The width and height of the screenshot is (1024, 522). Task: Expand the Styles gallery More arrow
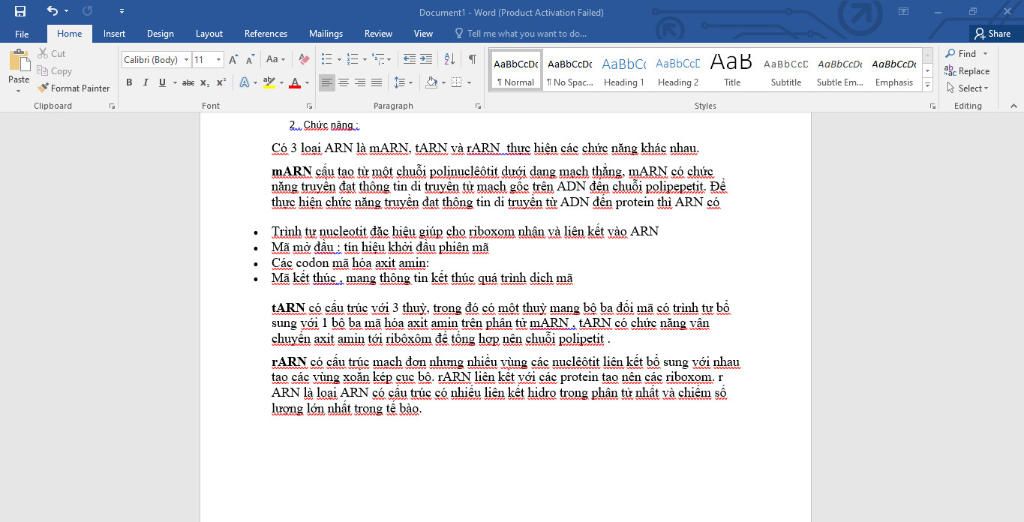[x=927, y=85]
